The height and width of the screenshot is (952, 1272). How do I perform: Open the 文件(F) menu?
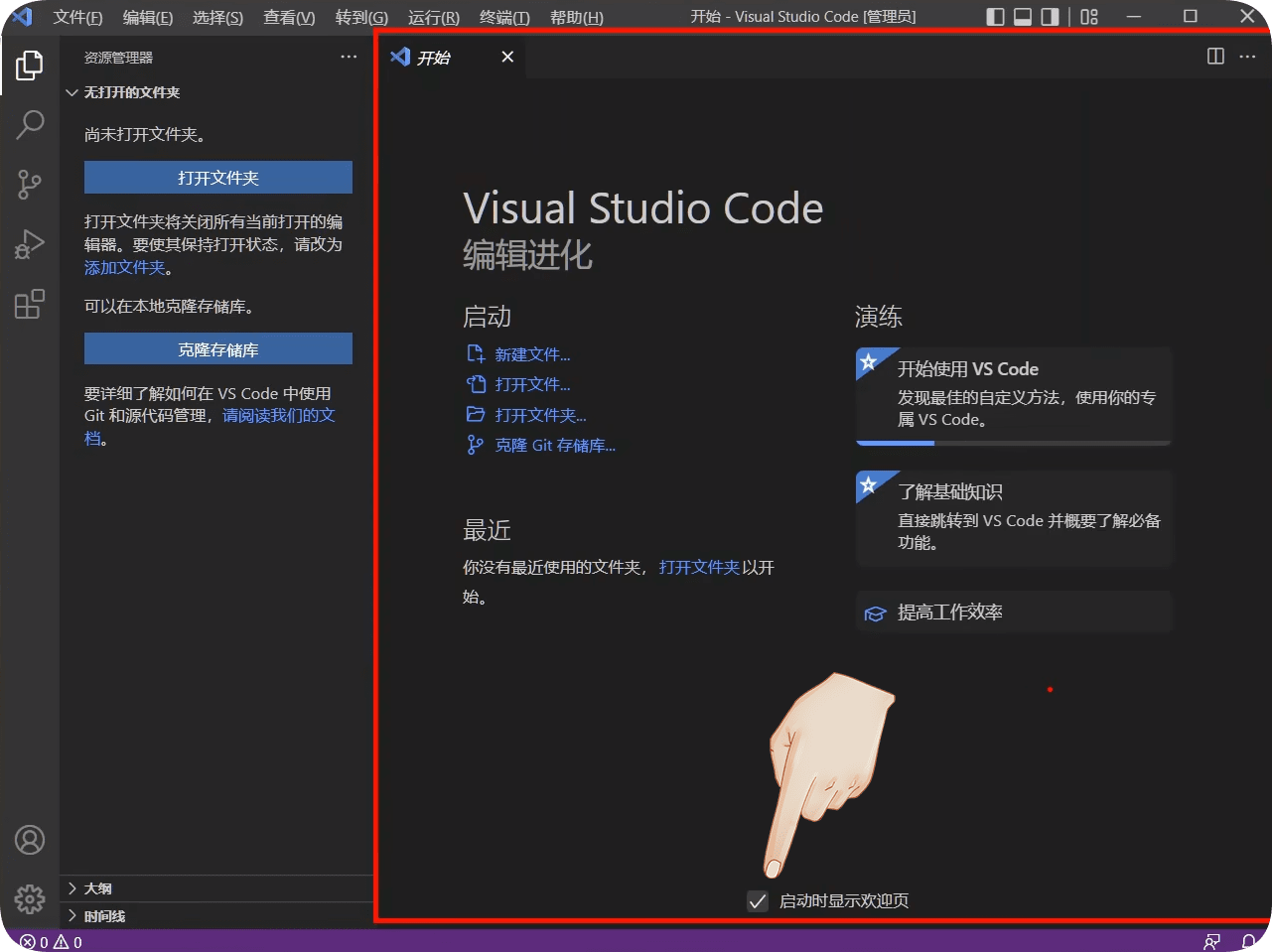pos(77,17)
